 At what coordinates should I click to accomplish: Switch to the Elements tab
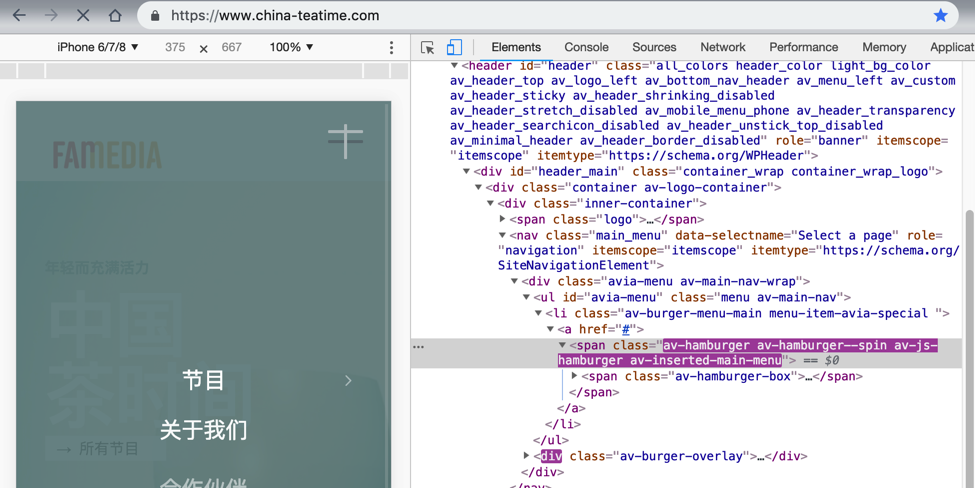(516, 47)
